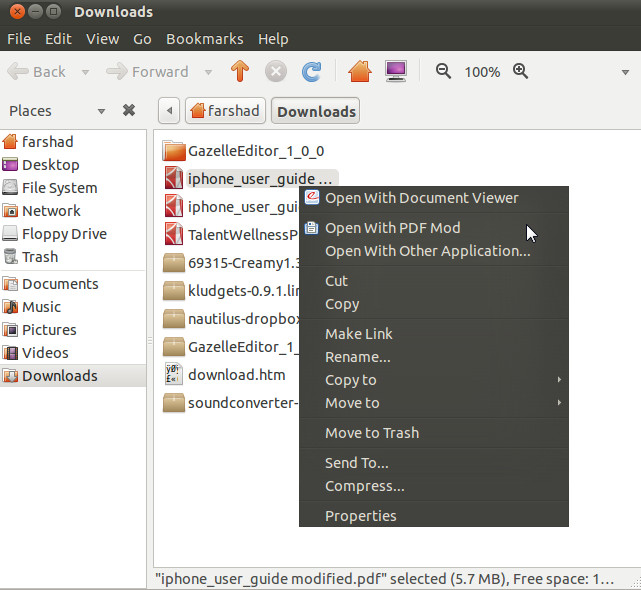Select Trash in Places sidebar
This screenshot has height=590, width=641.
pos(73,257)
